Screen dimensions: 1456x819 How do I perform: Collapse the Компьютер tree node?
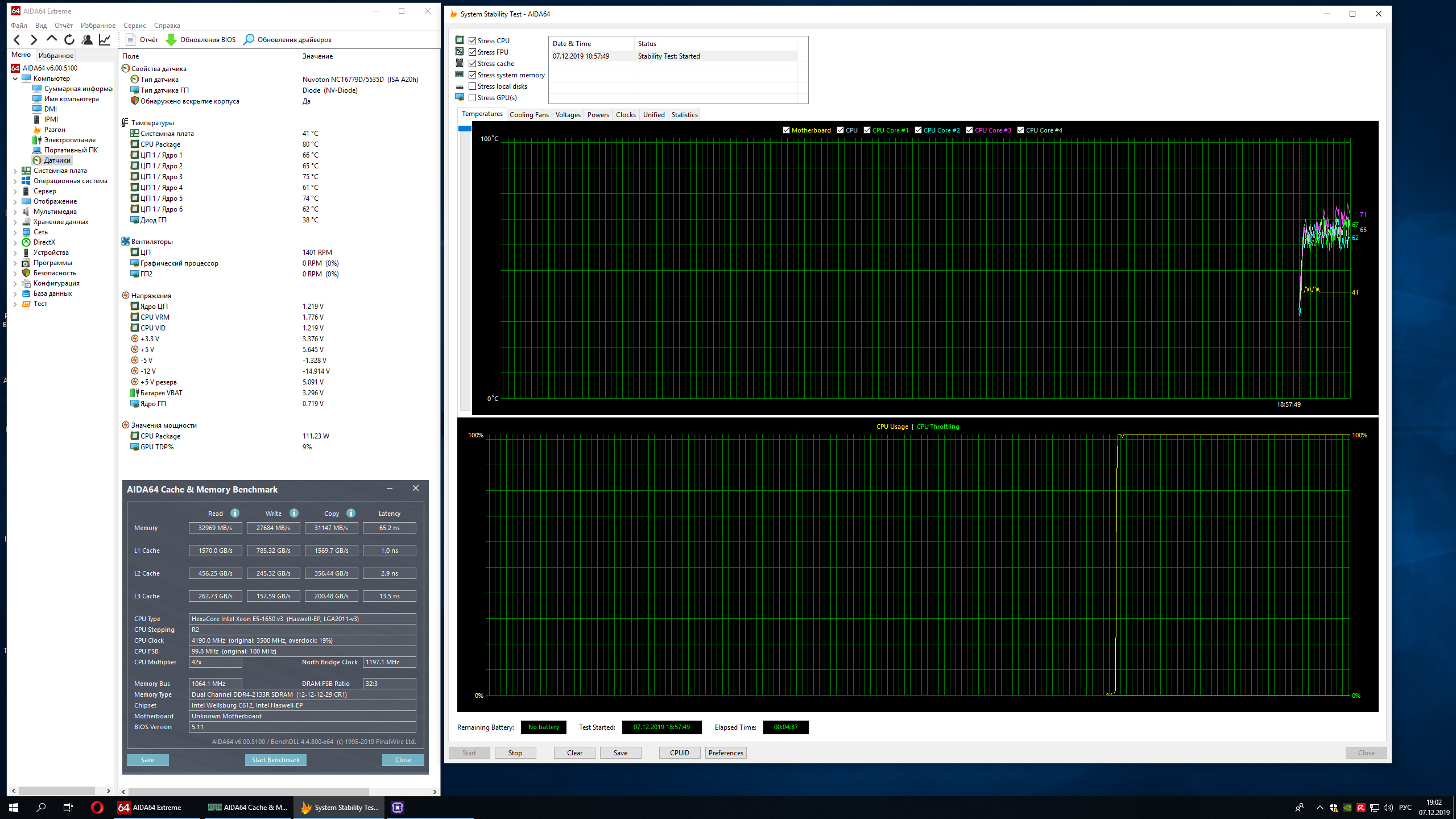click(15, 78)
